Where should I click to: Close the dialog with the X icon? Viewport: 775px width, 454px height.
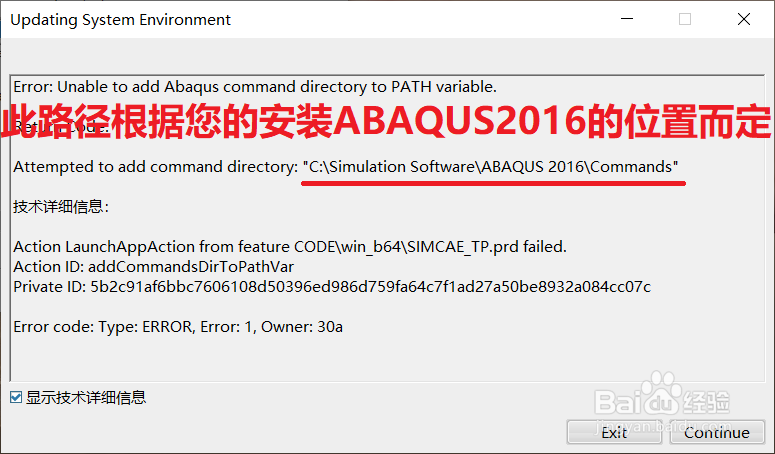coord(744,19)
